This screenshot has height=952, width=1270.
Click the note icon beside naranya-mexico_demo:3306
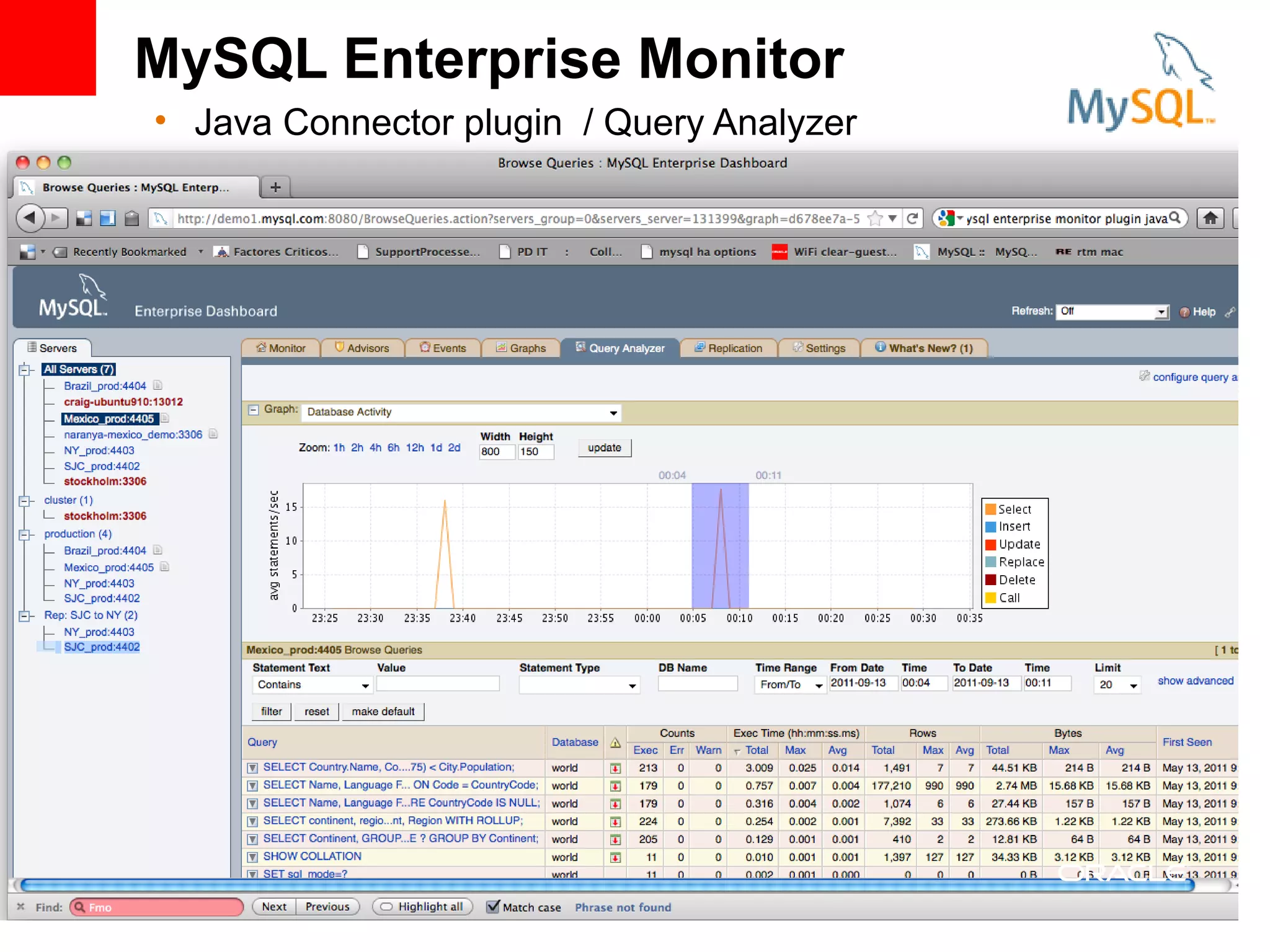(x=213, y=434)
